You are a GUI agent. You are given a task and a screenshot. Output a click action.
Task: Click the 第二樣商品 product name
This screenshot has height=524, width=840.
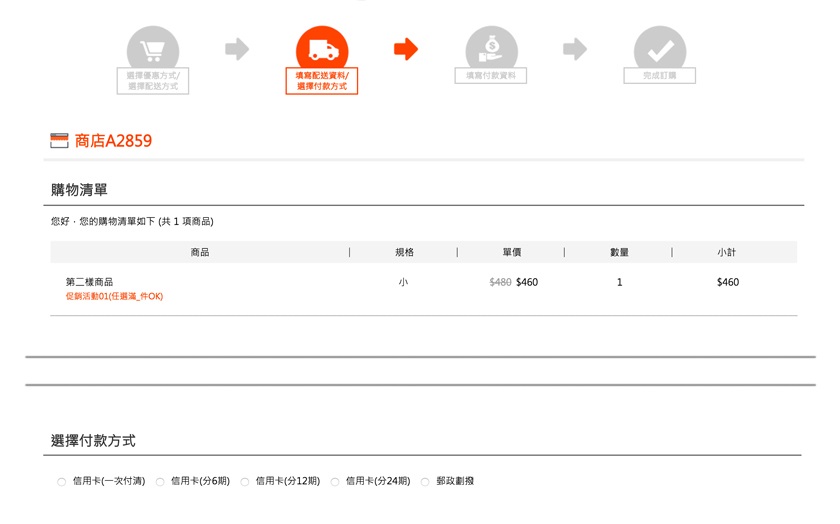pyautogui.click(x=89, y=282)
